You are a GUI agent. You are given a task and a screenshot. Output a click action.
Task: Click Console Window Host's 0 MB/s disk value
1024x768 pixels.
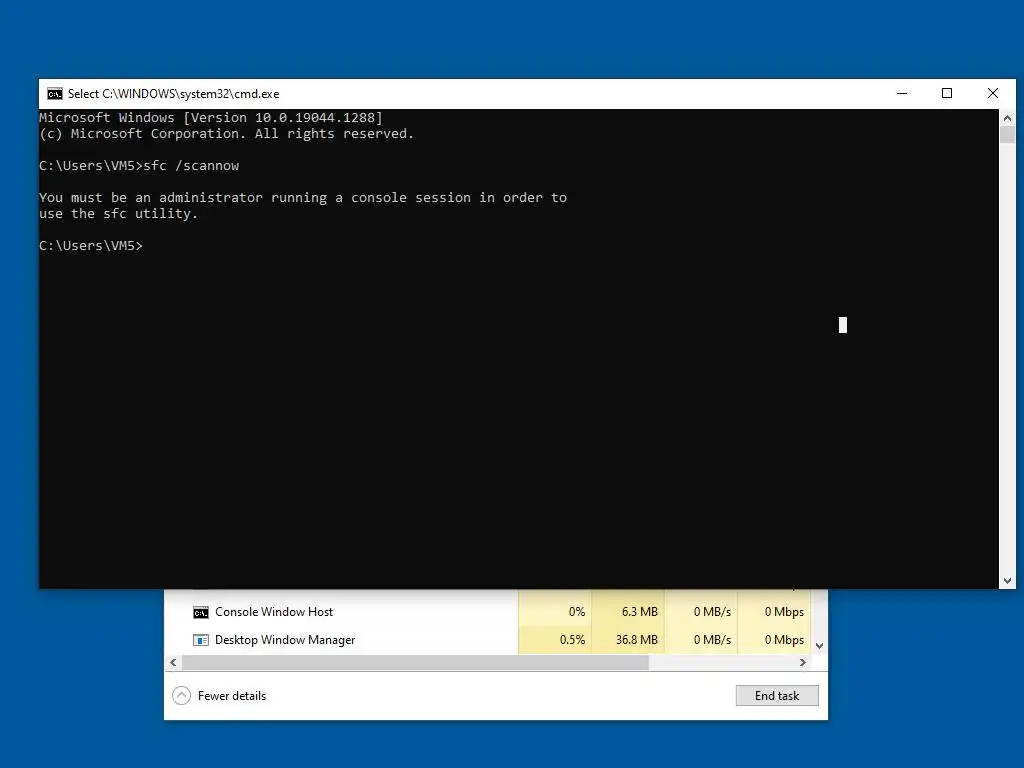[x=712, y=612]
